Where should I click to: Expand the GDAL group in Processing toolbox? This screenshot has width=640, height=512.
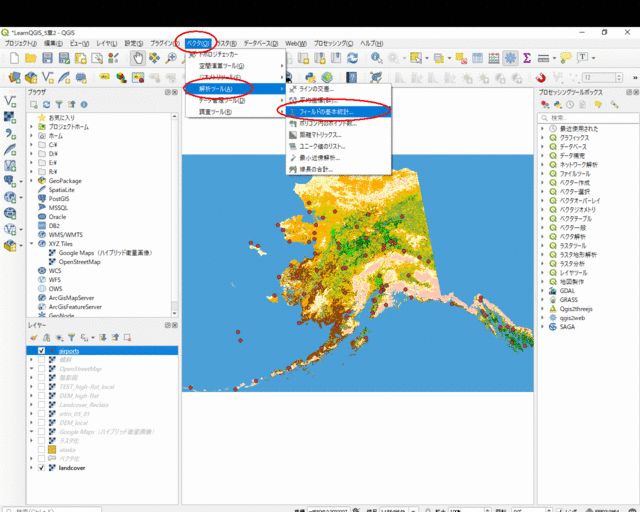(542, 291)
